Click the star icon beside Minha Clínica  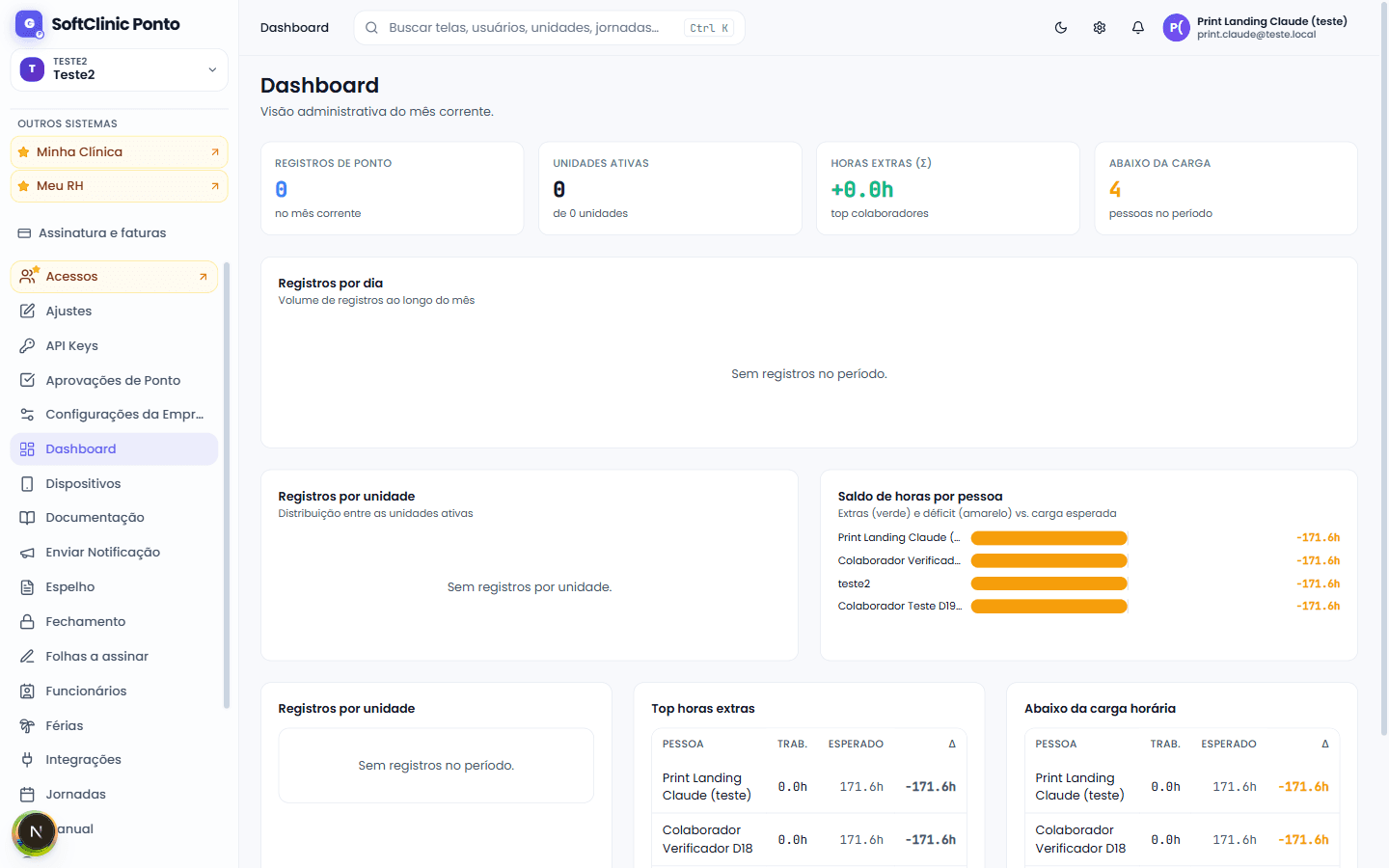point(24,152)
